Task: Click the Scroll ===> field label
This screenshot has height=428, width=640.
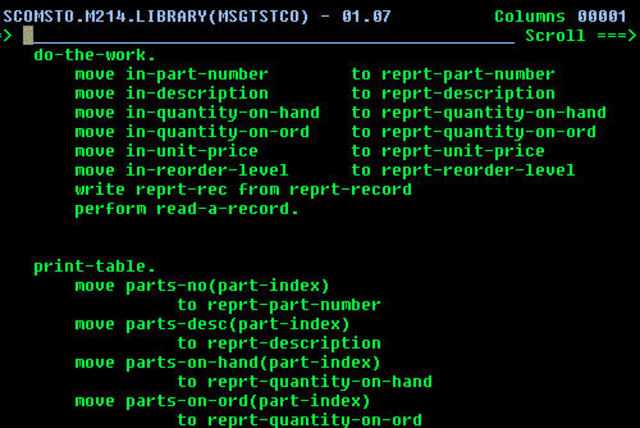Action: [x=580, y=35]
